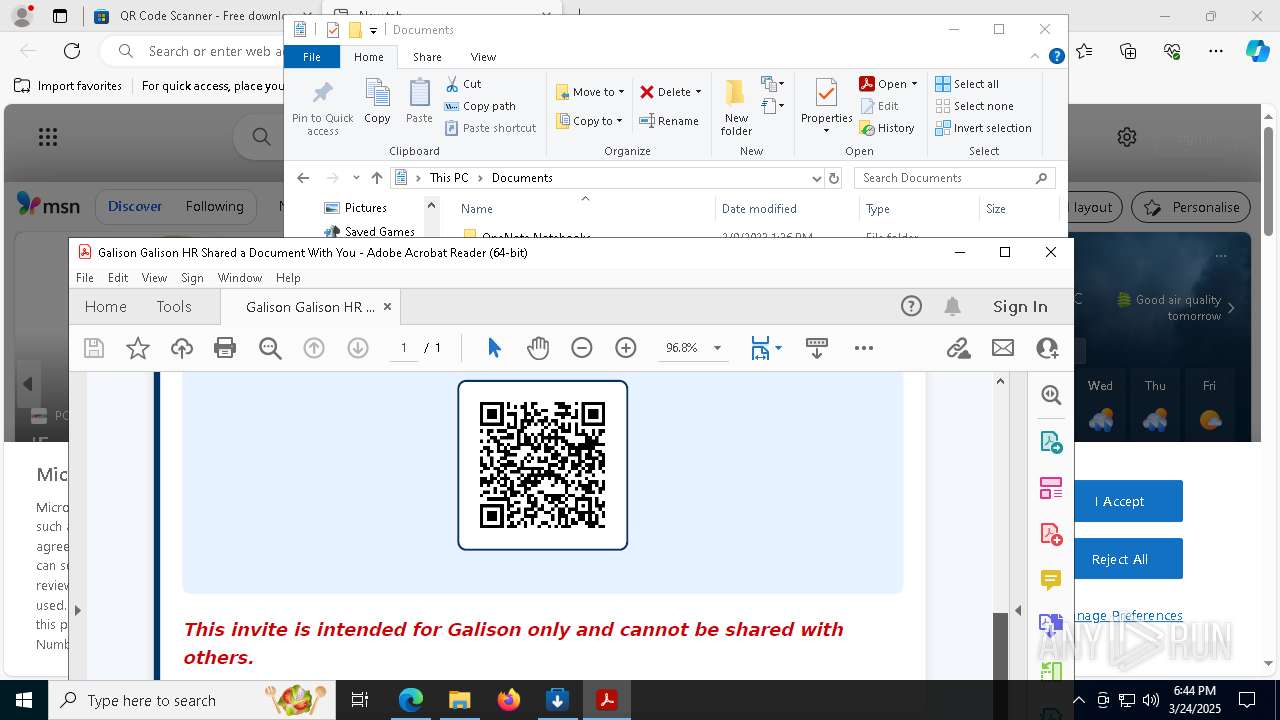
Task: Activate the Hand pan tool
Action: [x=538, y=348]
